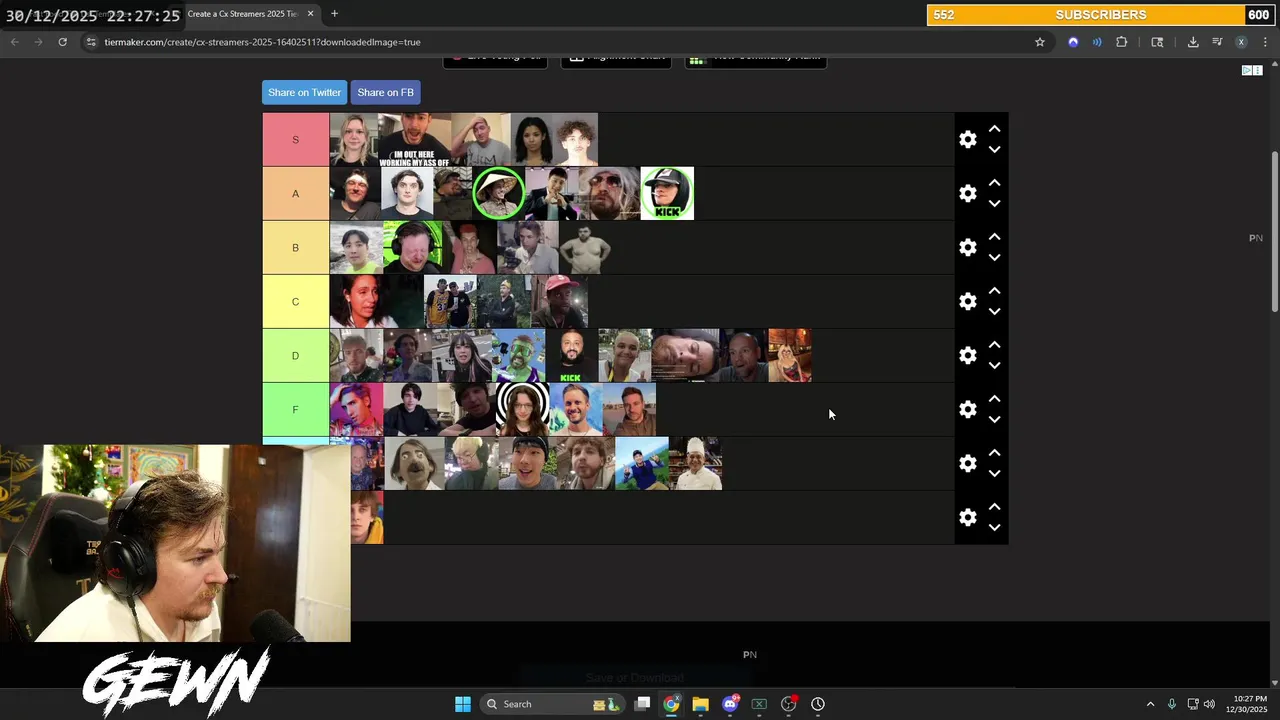1280x720 pixels.
Task: Open the 10:27 PM clock and date
Action: 1247,704
